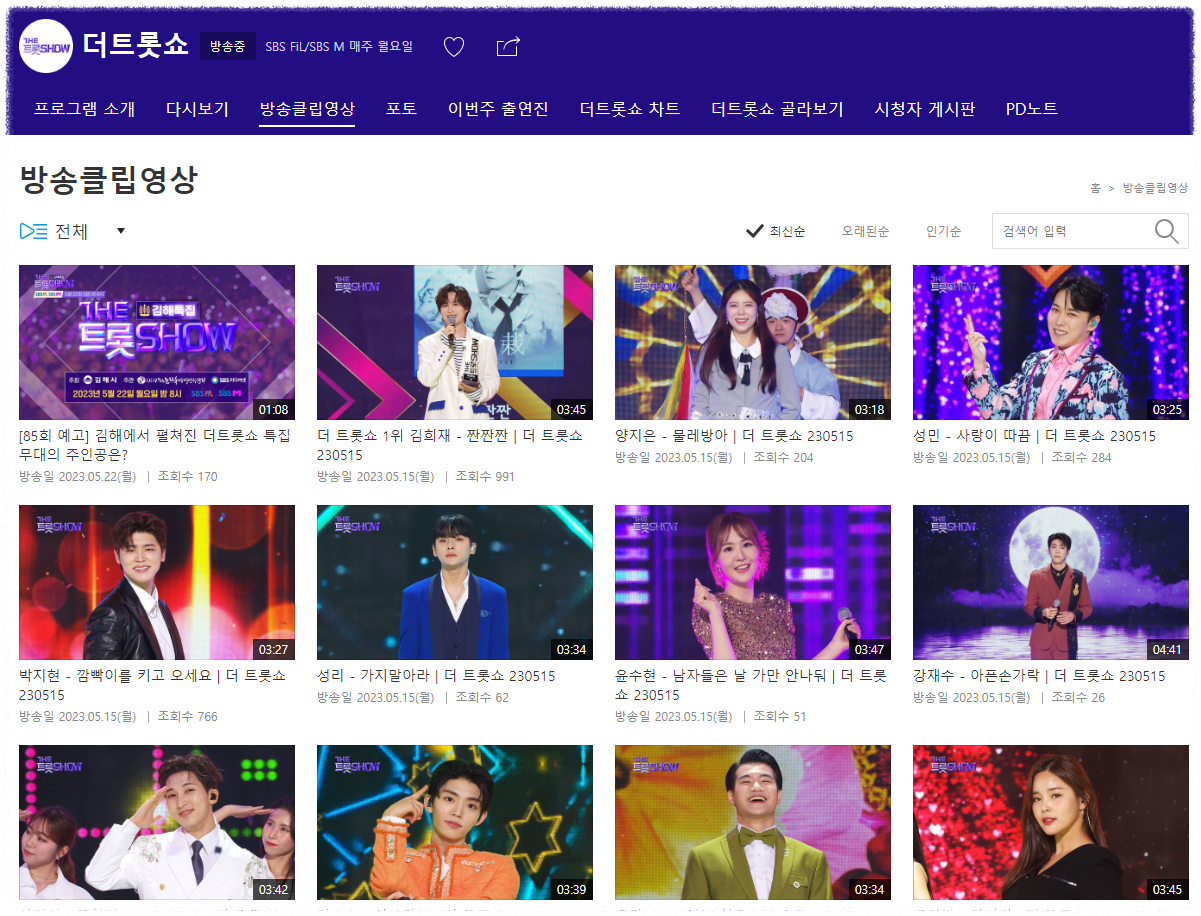Play the thumbnail with 03:45, red background
The height and width of the screenshot is (916, 1201).
(1051, 822)
